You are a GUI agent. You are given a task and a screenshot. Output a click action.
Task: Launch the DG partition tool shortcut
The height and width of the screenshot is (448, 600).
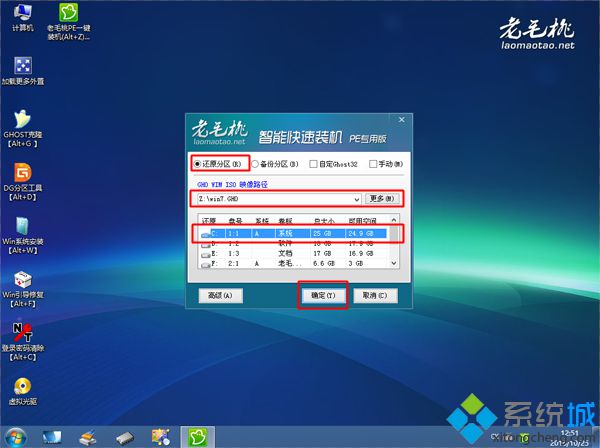click(x=23, y=182)
